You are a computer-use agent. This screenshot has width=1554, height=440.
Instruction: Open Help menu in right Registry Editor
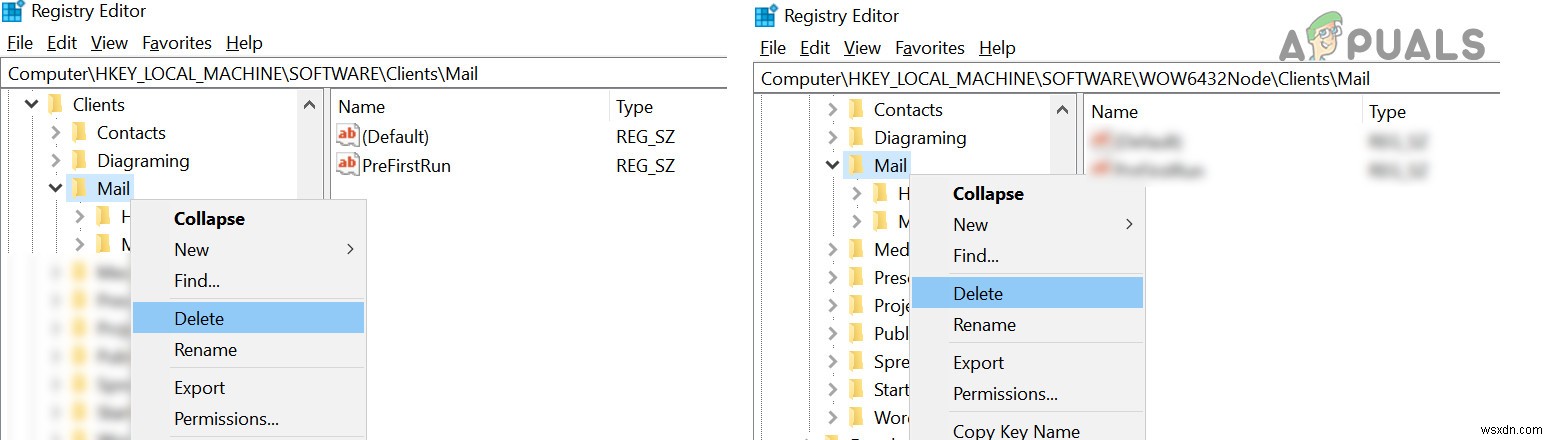997,48
